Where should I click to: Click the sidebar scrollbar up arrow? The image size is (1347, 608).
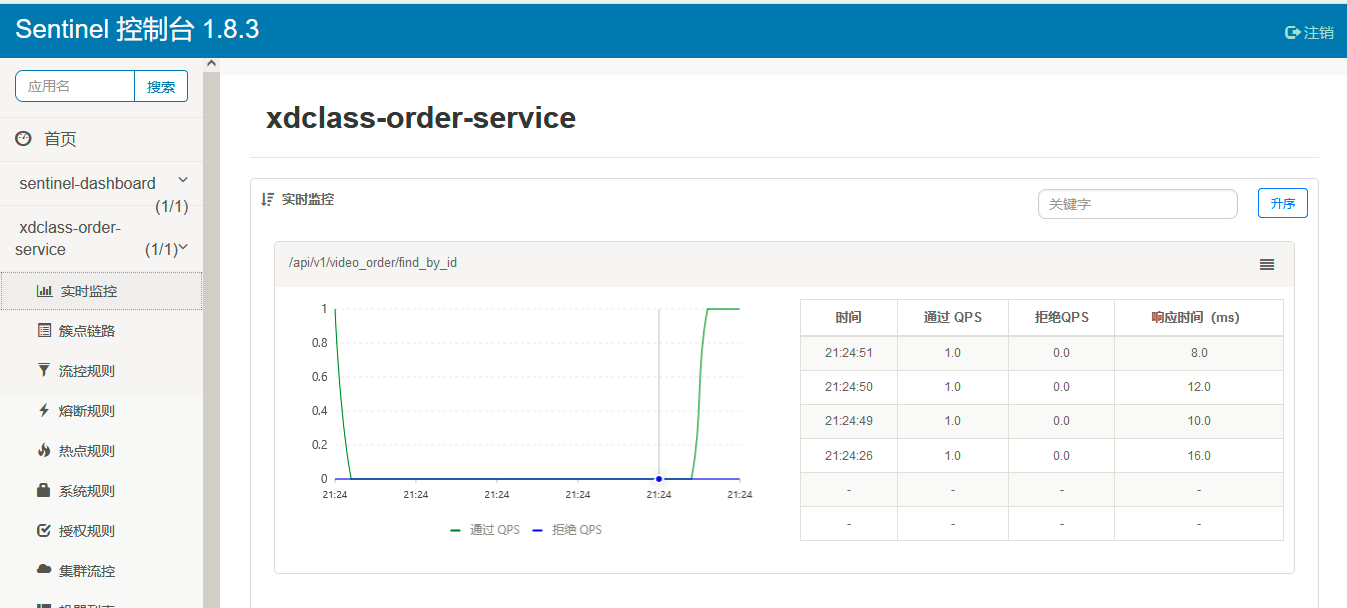(211, 64)
